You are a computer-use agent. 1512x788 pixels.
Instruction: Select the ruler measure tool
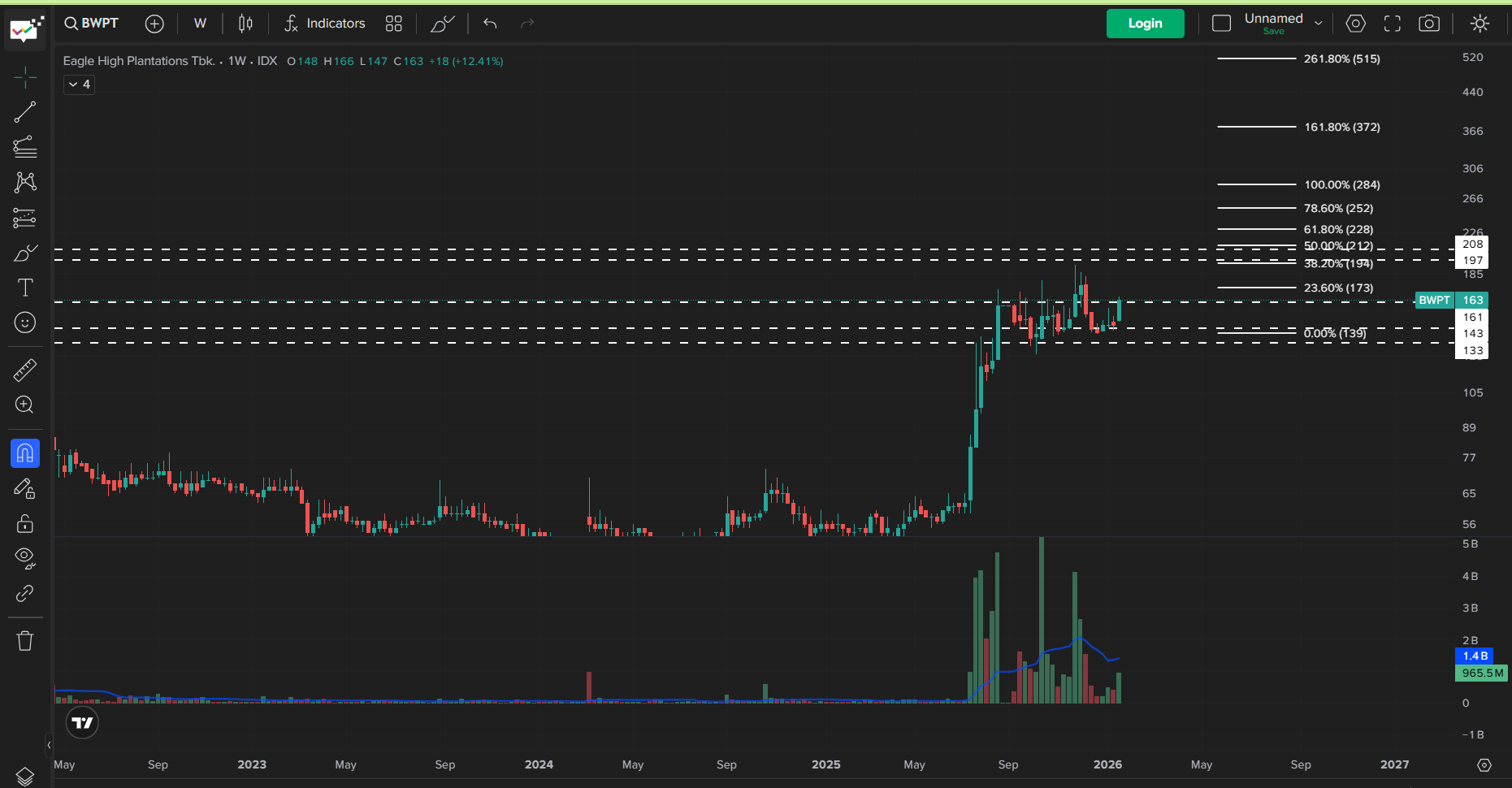(x=25, y=370)
